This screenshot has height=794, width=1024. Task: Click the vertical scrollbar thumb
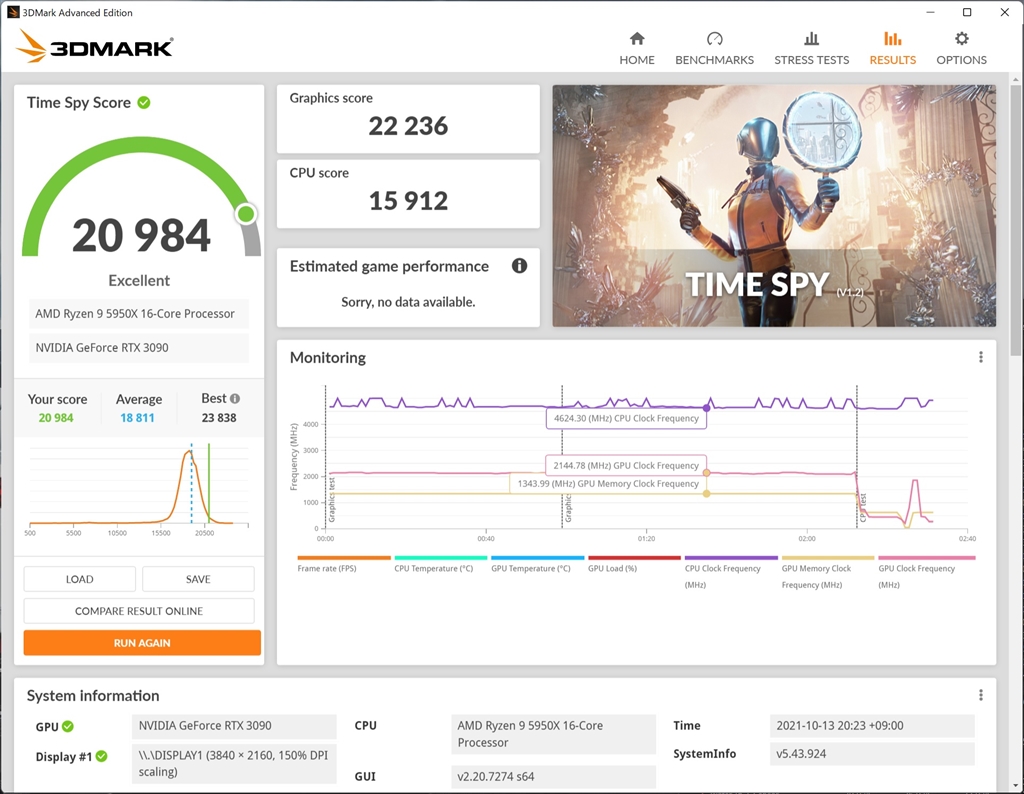pyautogui.click(x=1015, y=219)
